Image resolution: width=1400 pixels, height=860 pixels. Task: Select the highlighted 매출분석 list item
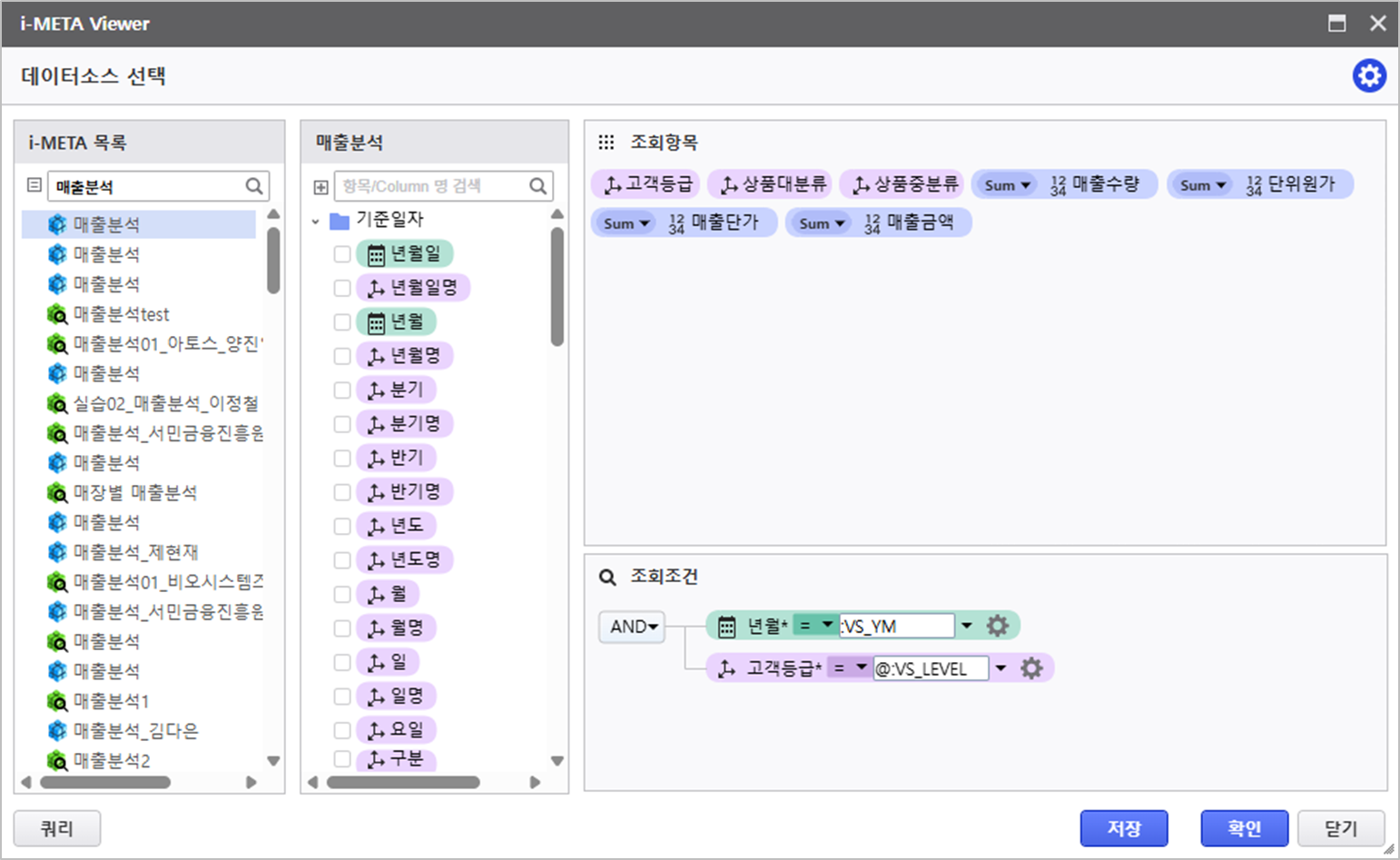139,224
